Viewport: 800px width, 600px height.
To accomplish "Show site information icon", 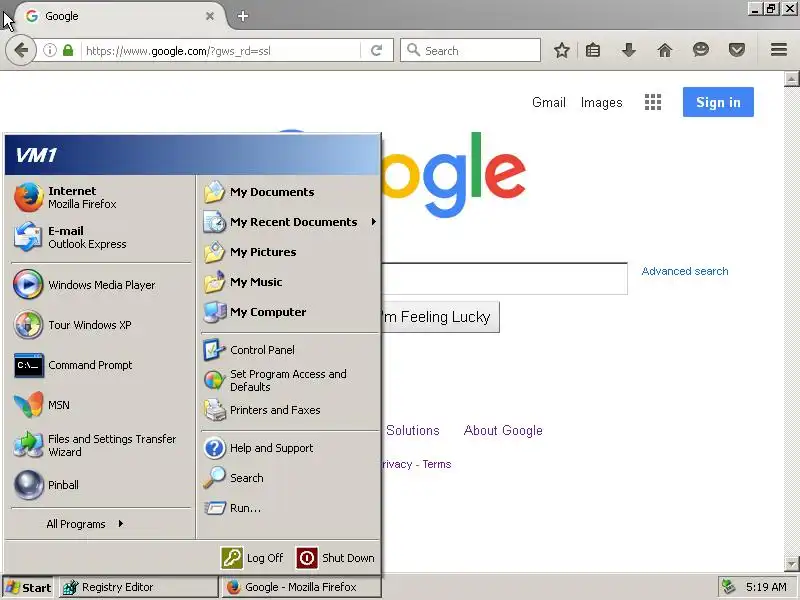I will pyautogui.click(x=49, y=51).
